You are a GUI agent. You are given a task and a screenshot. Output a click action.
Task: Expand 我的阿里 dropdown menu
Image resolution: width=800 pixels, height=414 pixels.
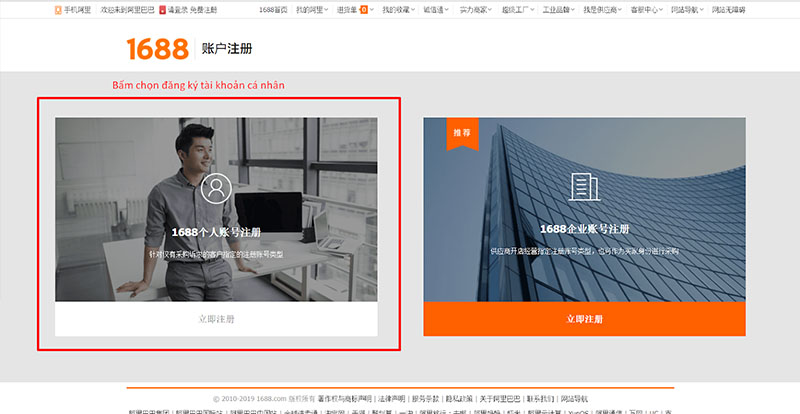point(312,10)
